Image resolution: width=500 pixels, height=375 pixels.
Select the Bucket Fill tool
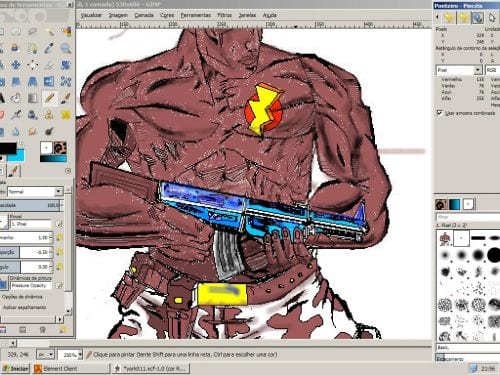(16, 98)
